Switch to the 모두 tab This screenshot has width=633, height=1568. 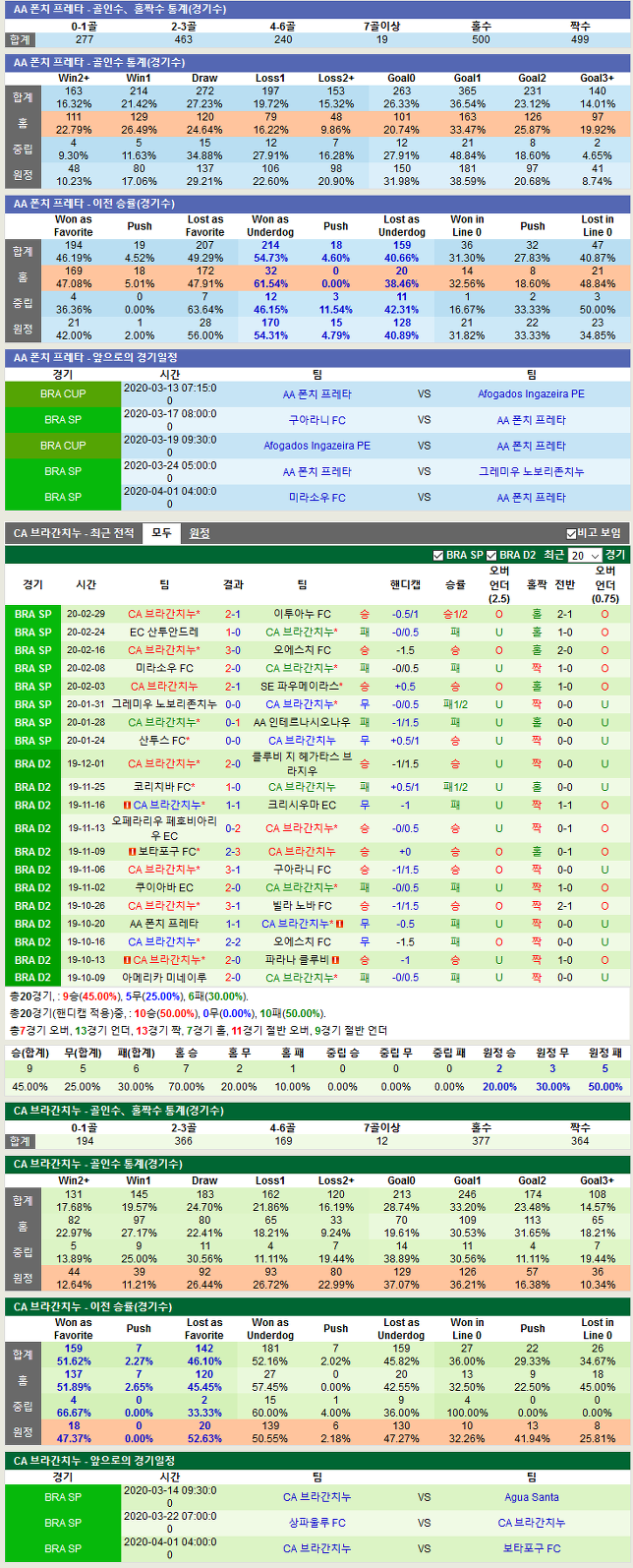coord(161,533)
